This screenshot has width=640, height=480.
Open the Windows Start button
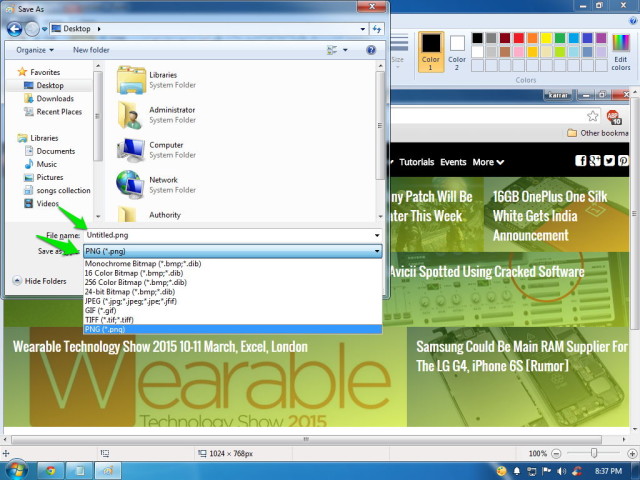click(x=16, y=471)
